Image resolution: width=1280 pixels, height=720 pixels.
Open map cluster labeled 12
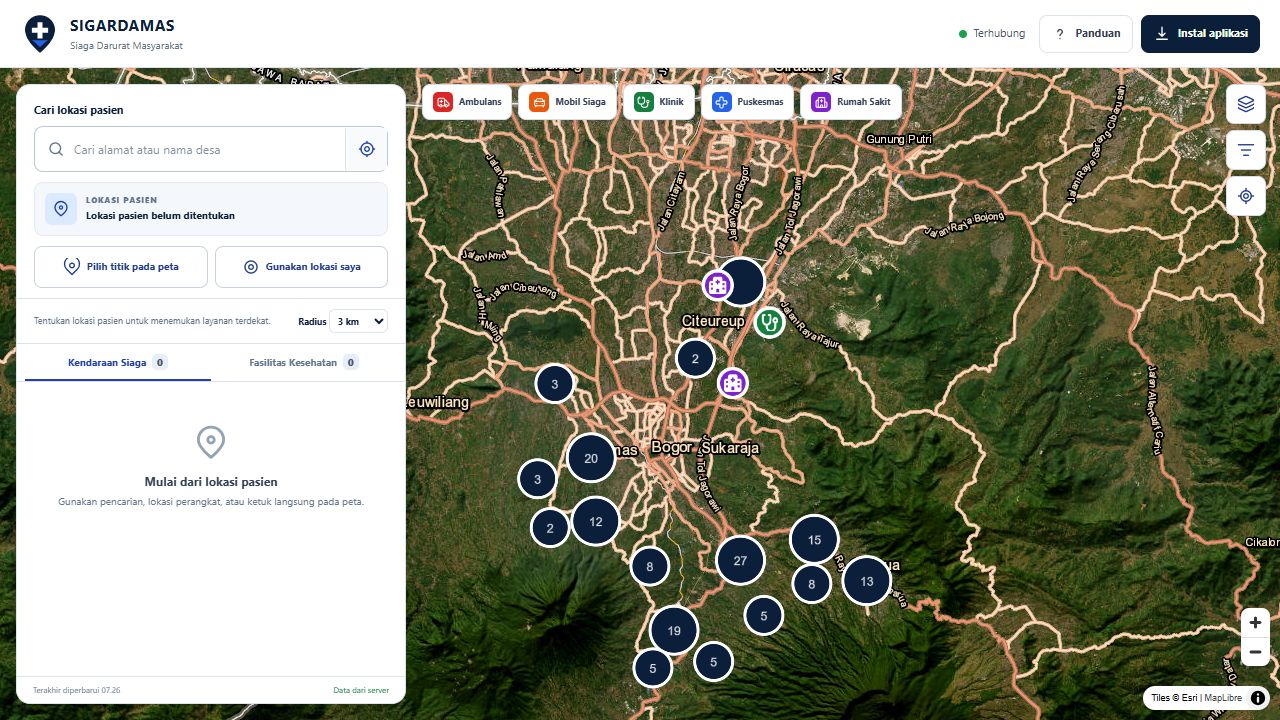pos(596,521)
